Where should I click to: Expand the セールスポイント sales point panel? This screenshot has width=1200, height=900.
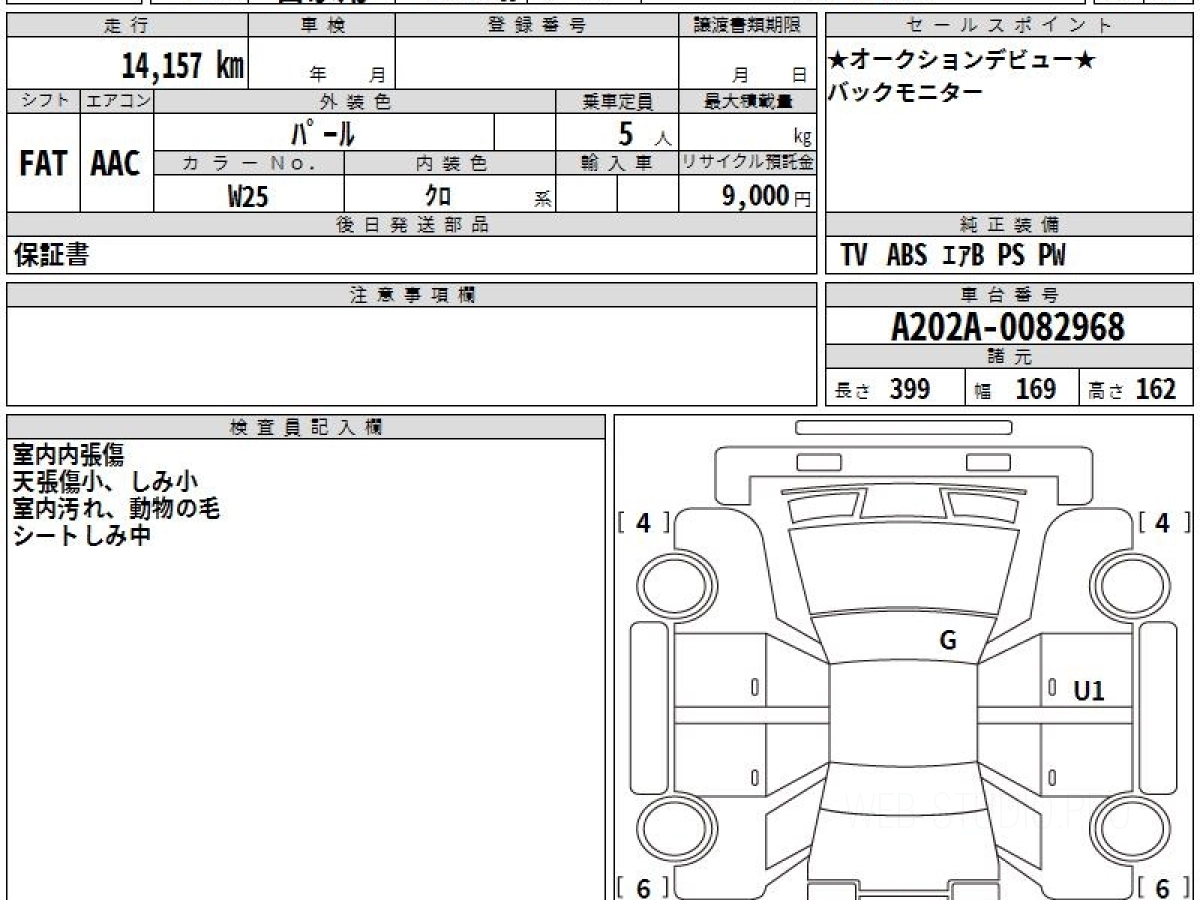1008,25
